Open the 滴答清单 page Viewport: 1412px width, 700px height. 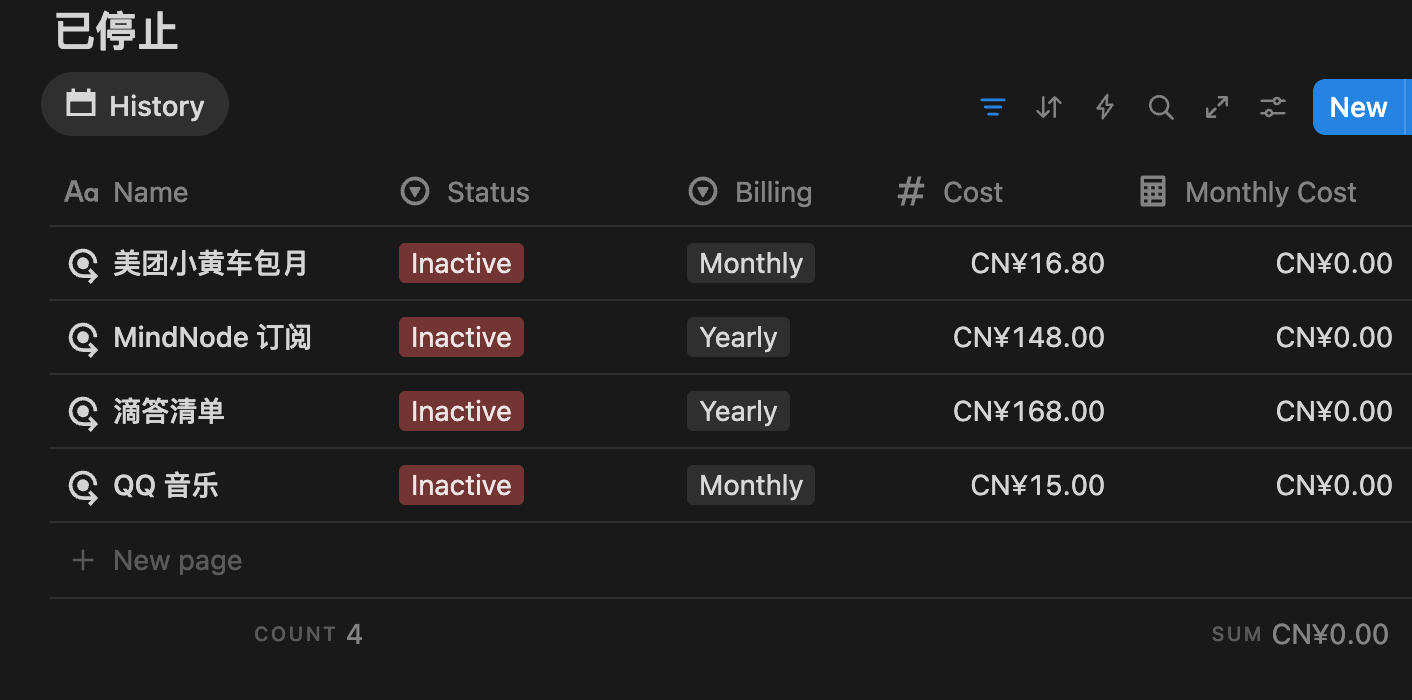pyautogui.click(x=169, y=412)
